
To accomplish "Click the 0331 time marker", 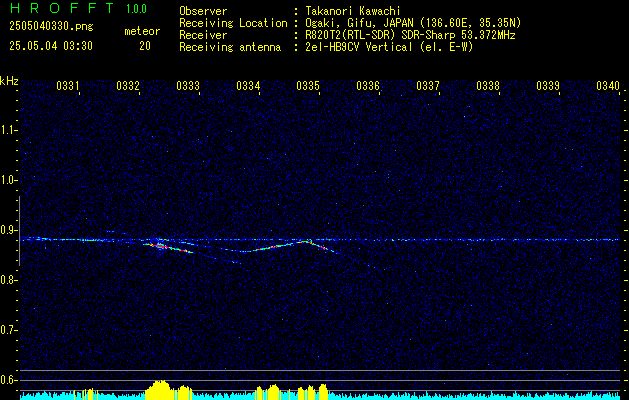I will [x=67, y=85].
